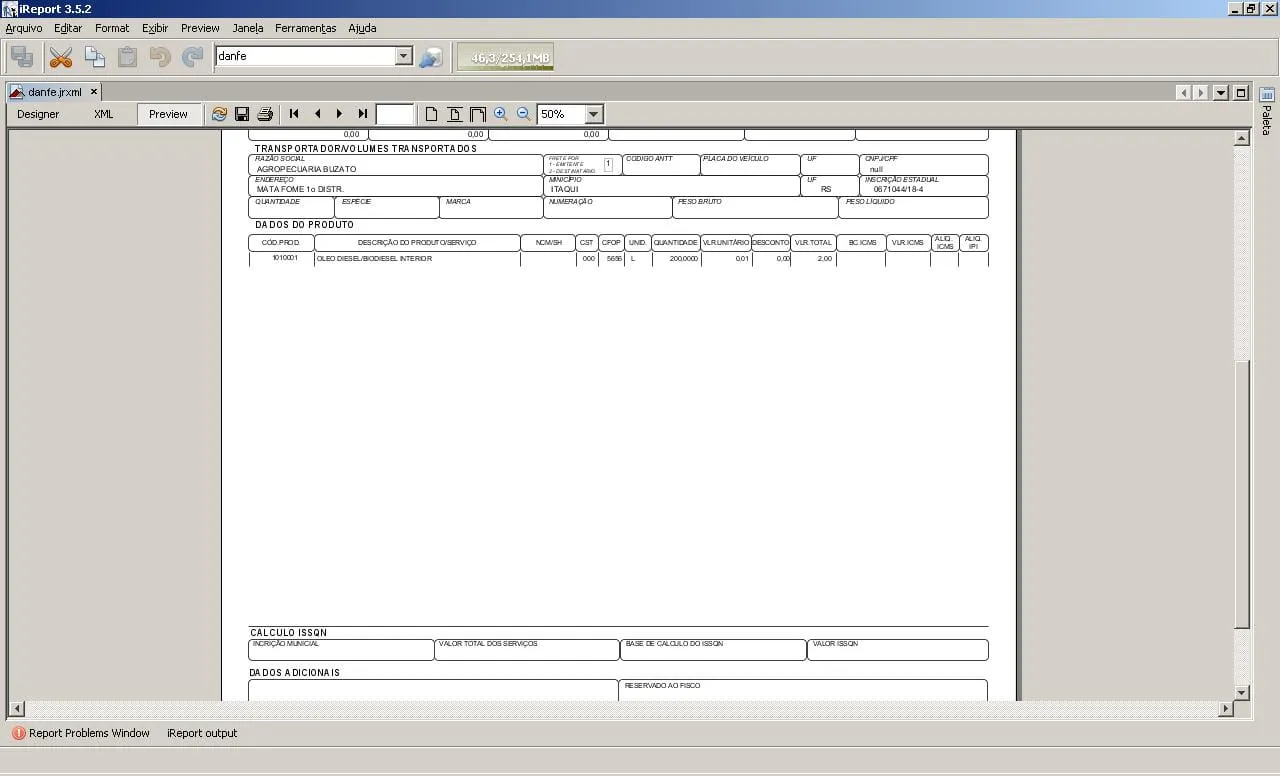Open the Ferramentas menu
This screenshot has width=1280, height=776.
[305, 28]
